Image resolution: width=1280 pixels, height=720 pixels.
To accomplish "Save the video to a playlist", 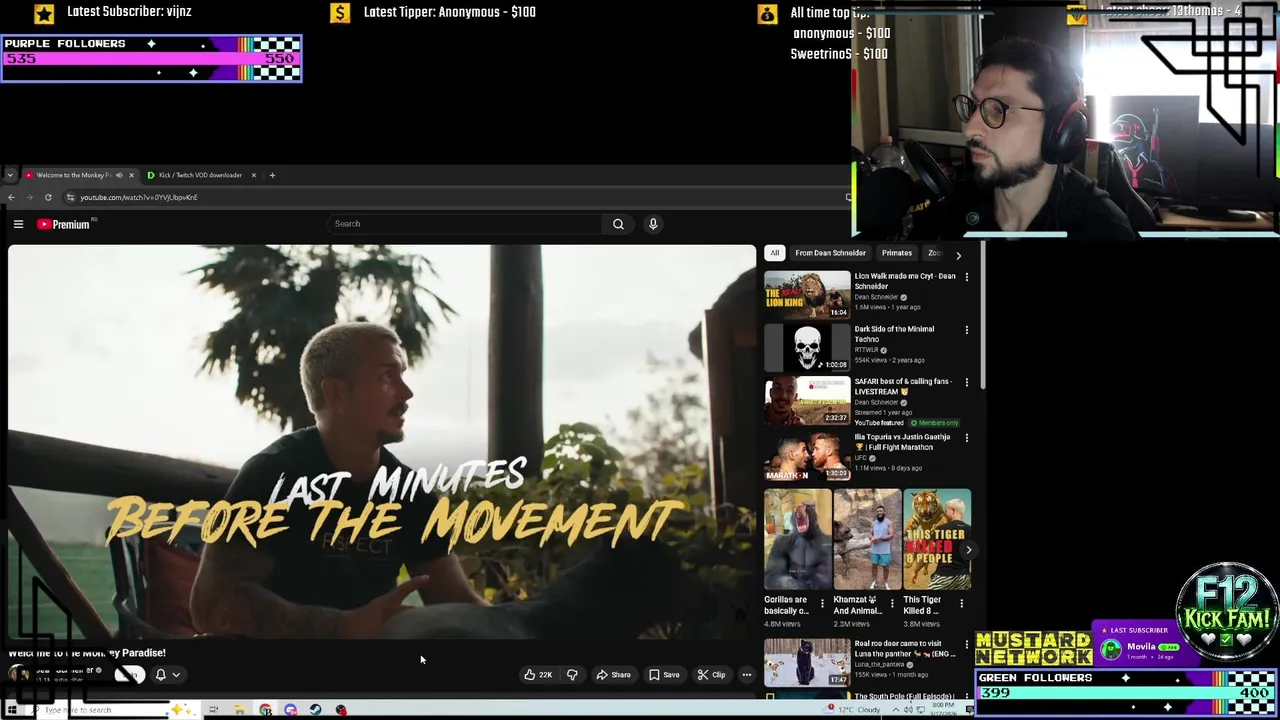I will tap(665, 675).
